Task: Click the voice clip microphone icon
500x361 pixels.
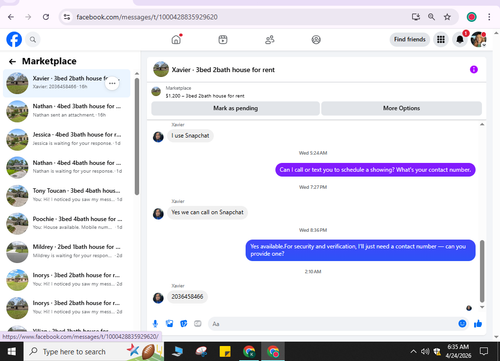Action: [x=155, y=324]
